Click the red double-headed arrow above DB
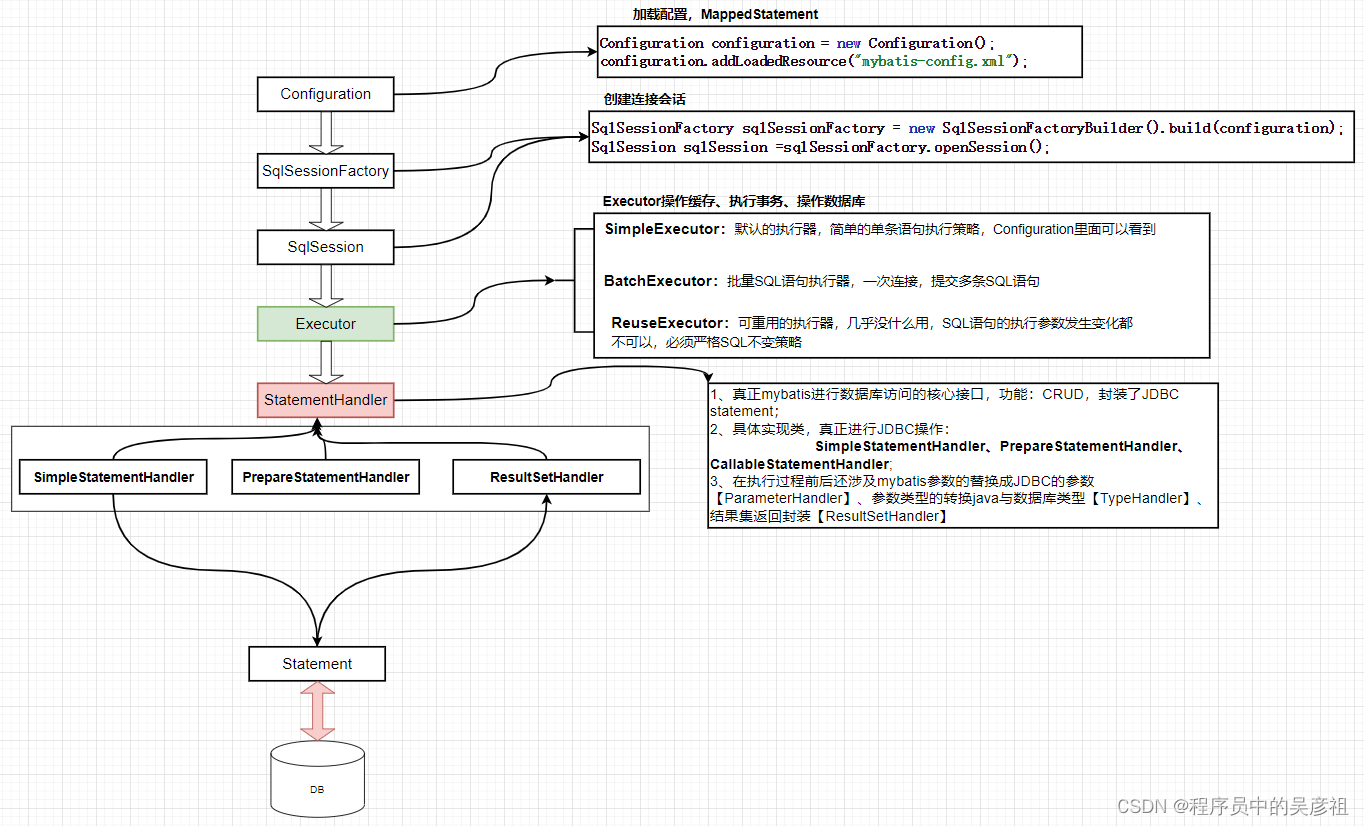The image size is (1364, 826). pyautogui.click(x=317, y=711)
